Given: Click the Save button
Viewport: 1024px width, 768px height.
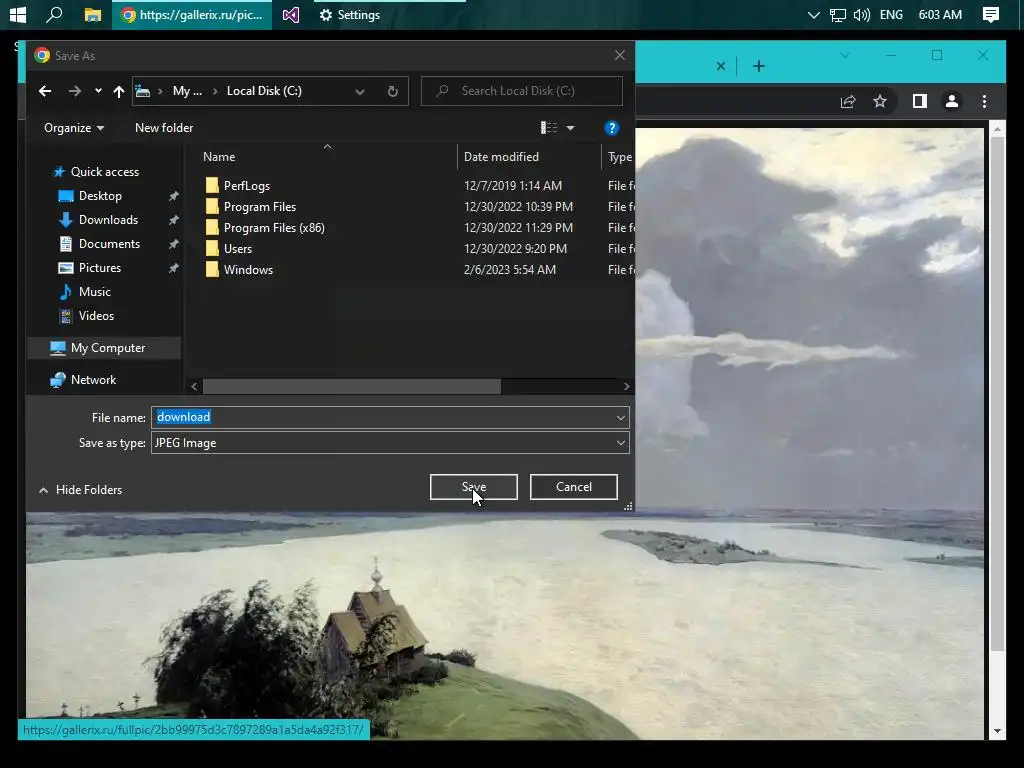Looking at the screenshot, I should click(x=473, y=487).
